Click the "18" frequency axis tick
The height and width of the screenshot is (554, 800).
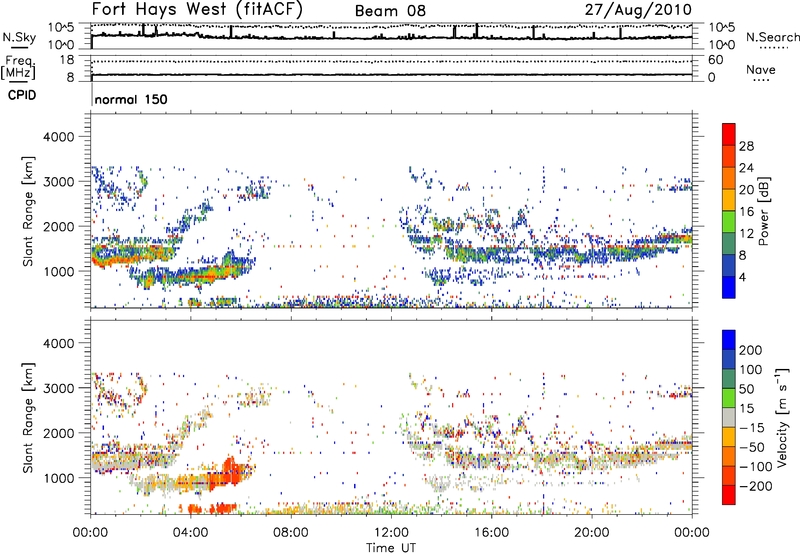[x=67, y=60]
